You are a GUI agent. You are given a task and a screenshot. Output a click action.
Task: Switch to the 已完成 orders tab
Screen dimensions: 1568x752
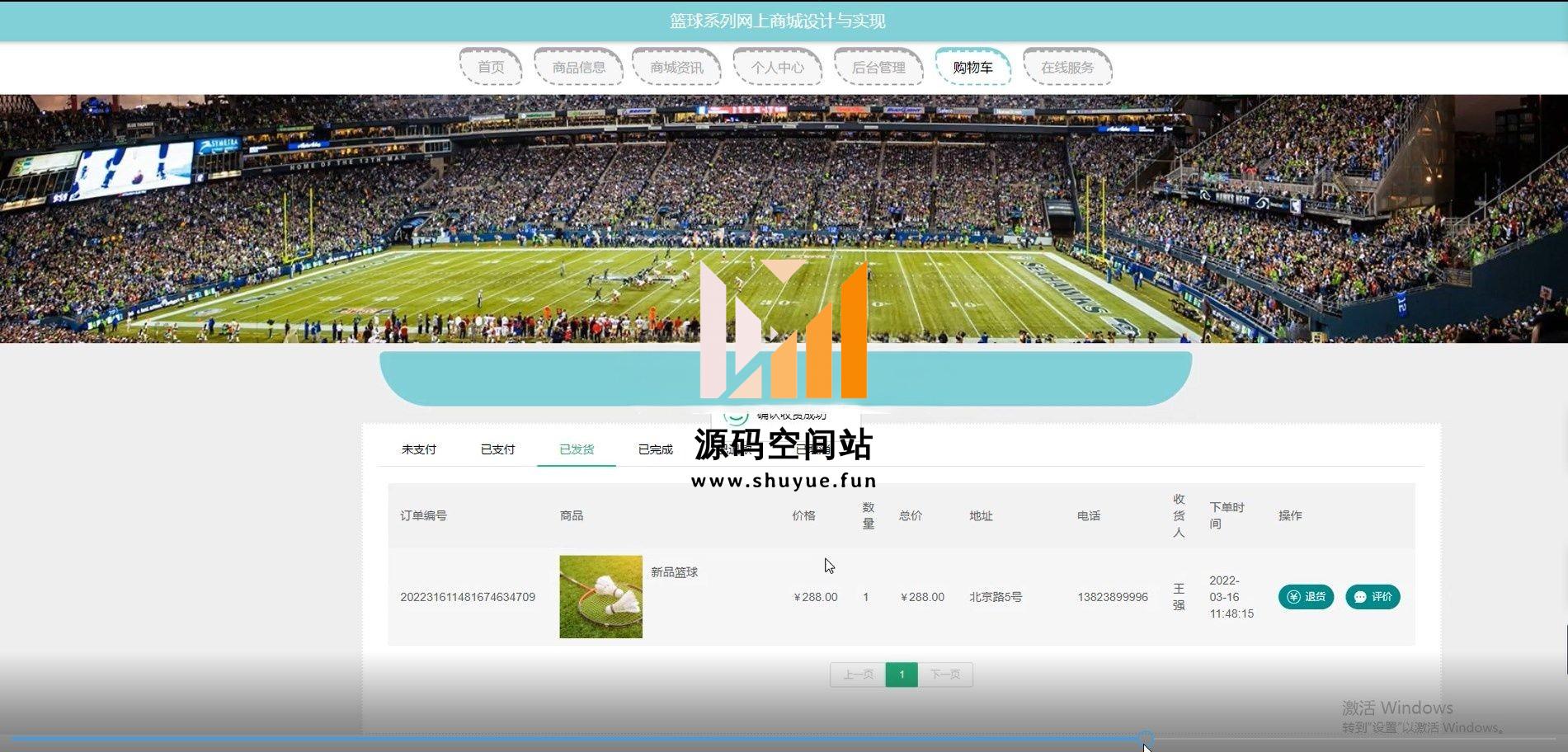pyautogui.click(x=656, y=449)
